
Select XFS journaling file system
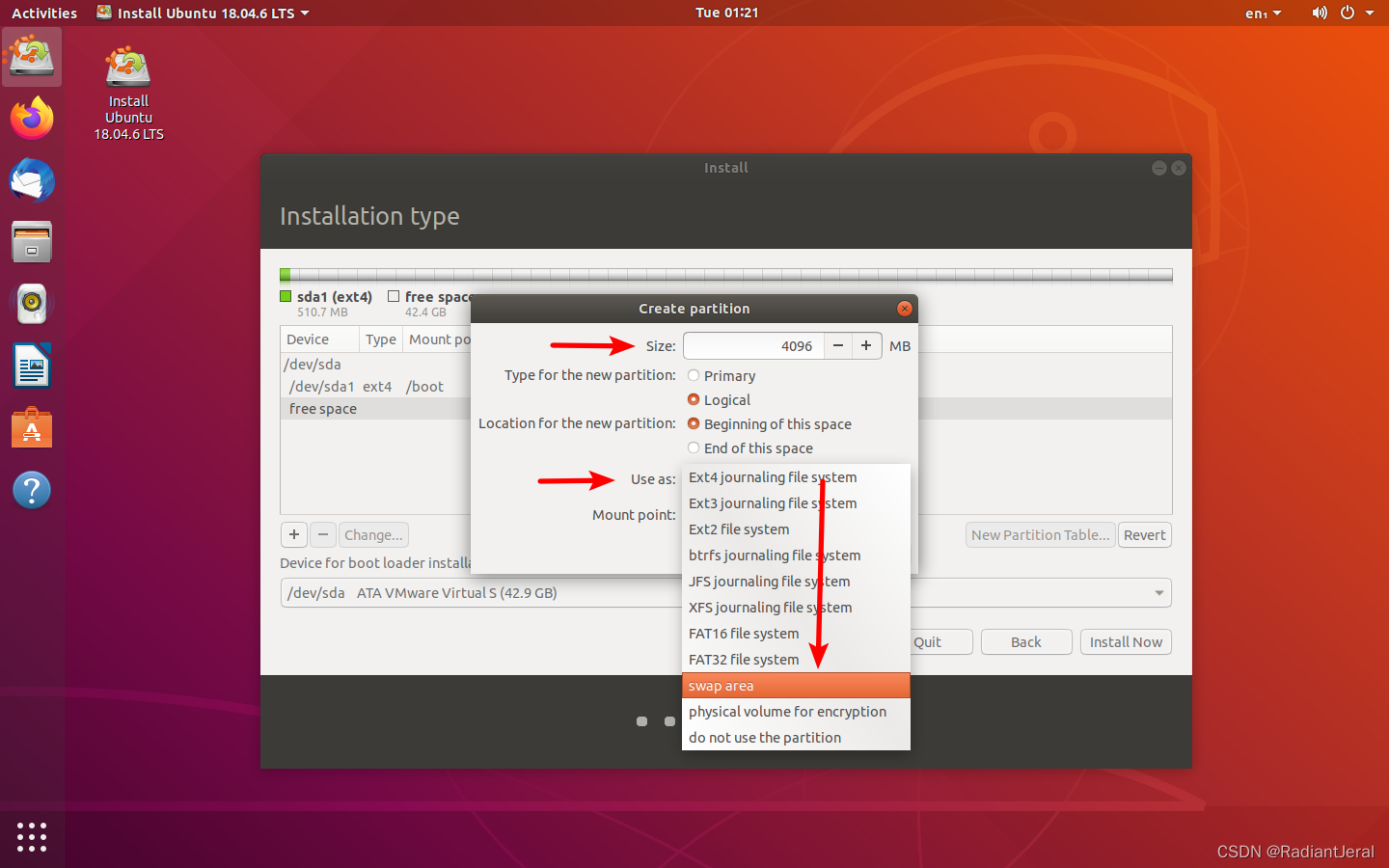click(796, 608)
